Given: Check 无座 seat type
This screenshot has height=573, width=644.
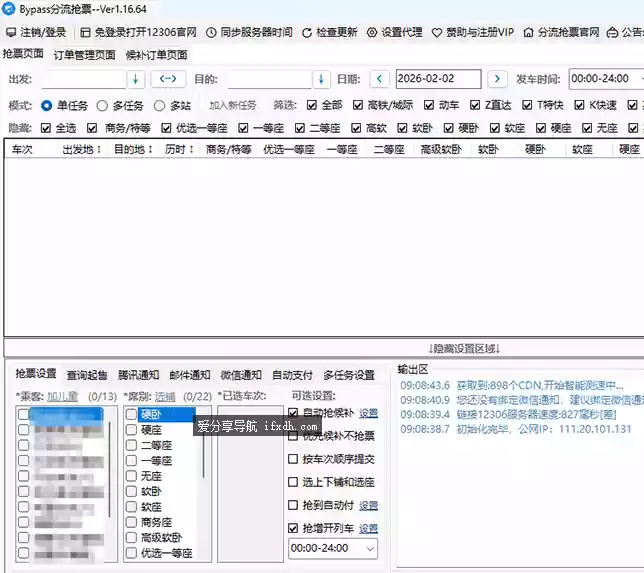Looking at the screenshot, I should [131, 476].
